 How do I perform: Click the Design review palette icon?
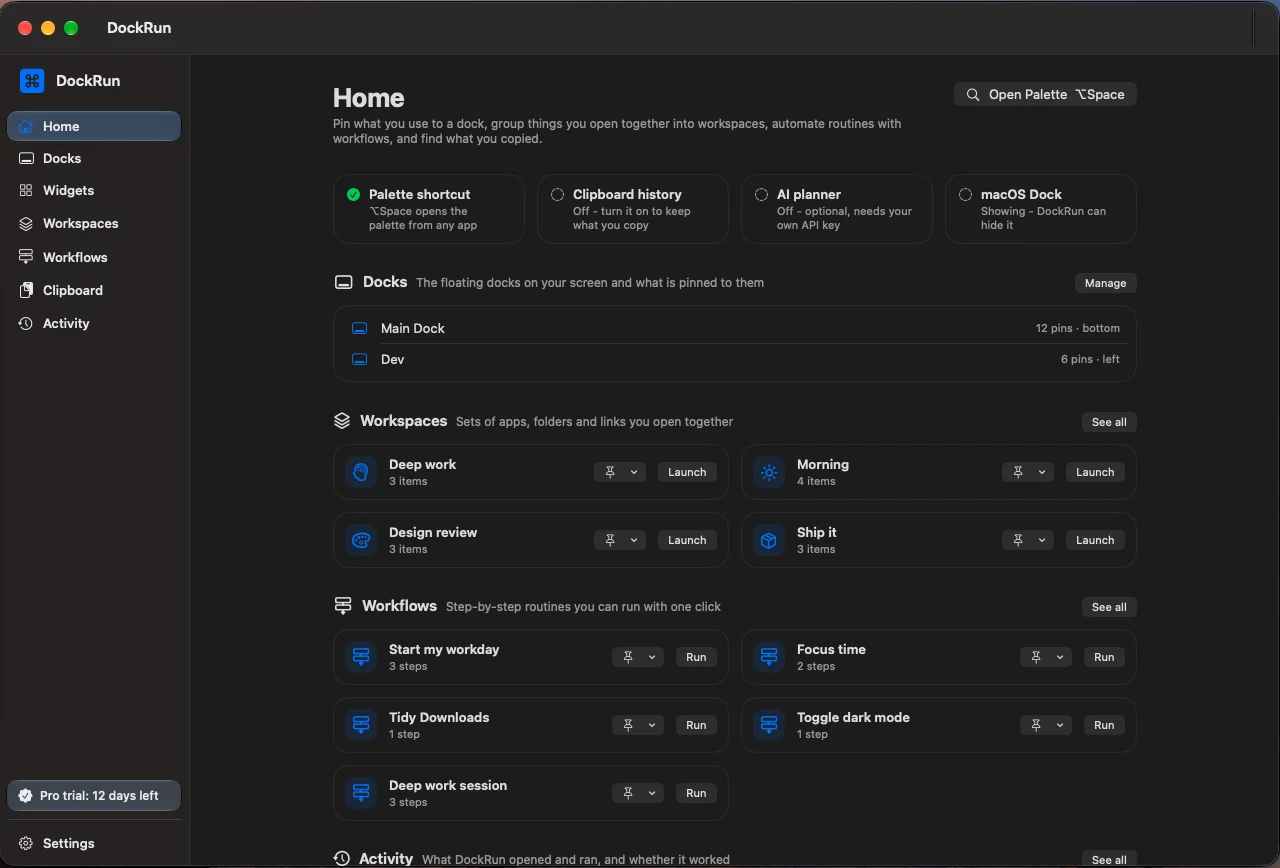(x=361, y=540)
